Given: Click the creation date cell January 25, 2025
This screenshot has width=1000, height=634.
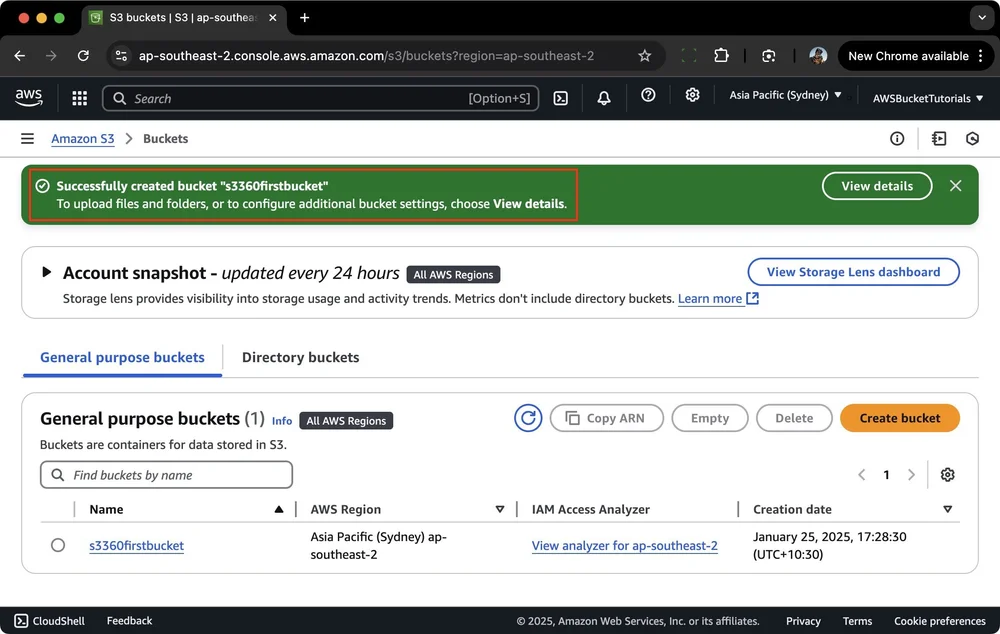Looking at the screenshot, I should coord(829,545).
